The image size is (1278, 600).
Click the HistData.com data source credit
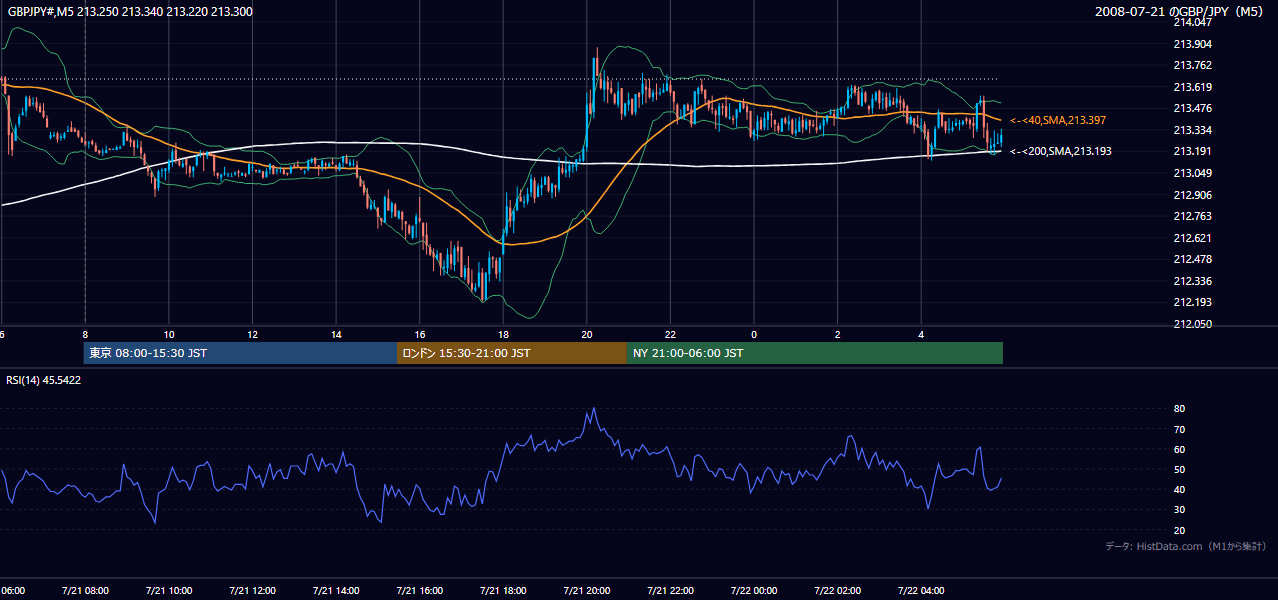pos(1186,546)
